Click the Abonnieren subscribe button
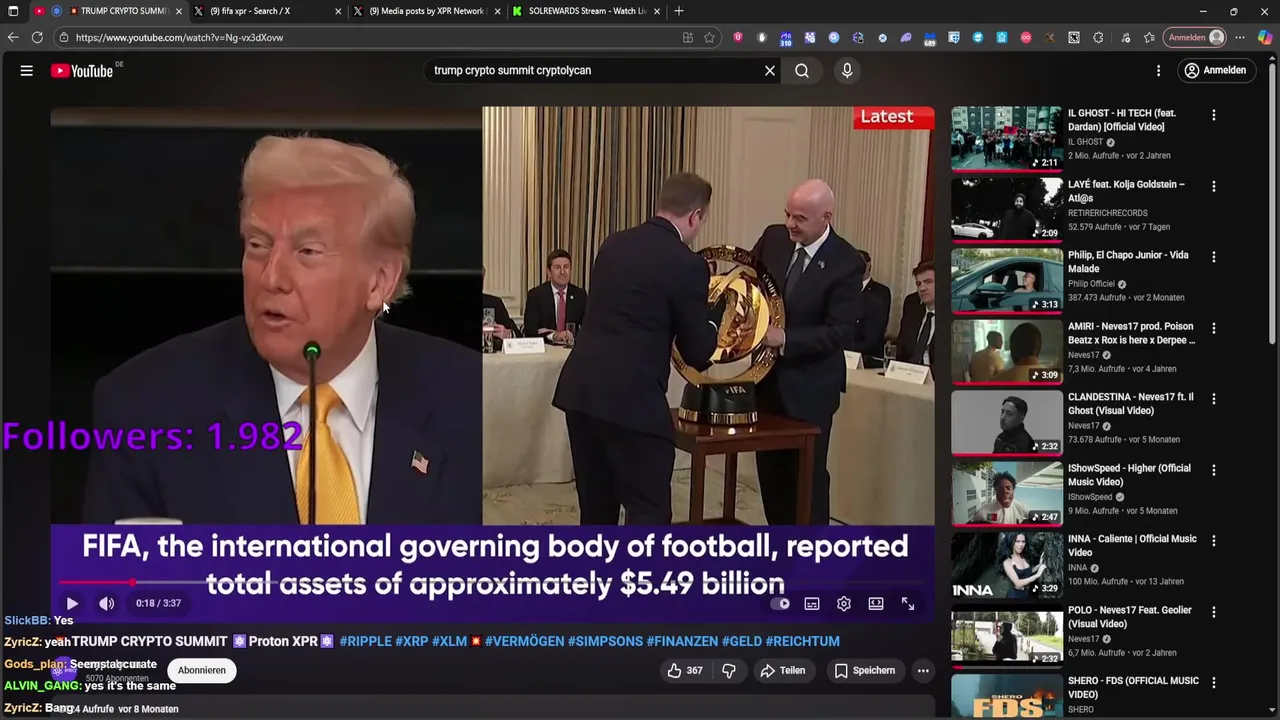The image size is (1280, 720). click(202, 670)
